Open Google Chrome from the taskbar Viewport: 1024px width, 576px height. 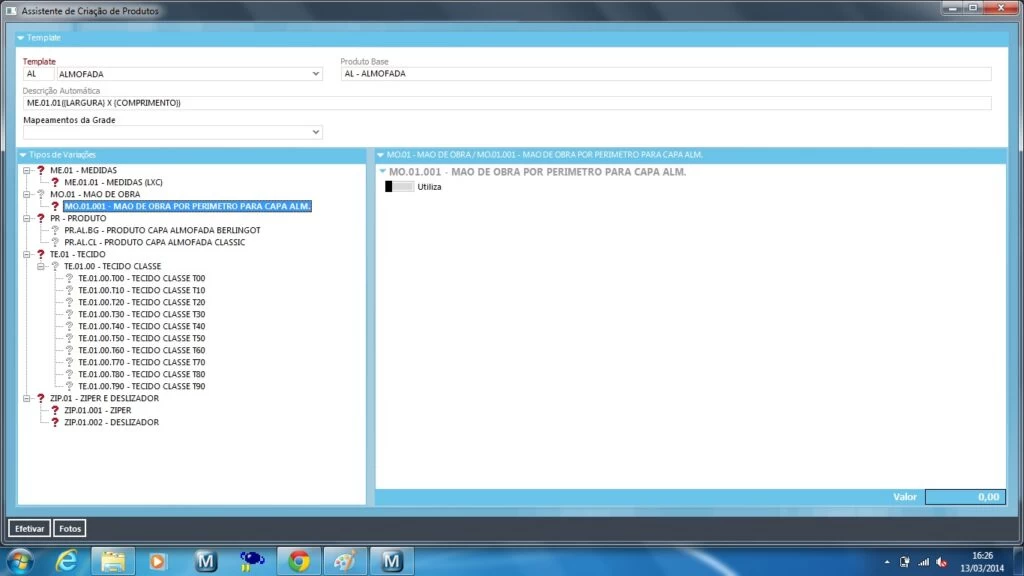tap(299, 561)
